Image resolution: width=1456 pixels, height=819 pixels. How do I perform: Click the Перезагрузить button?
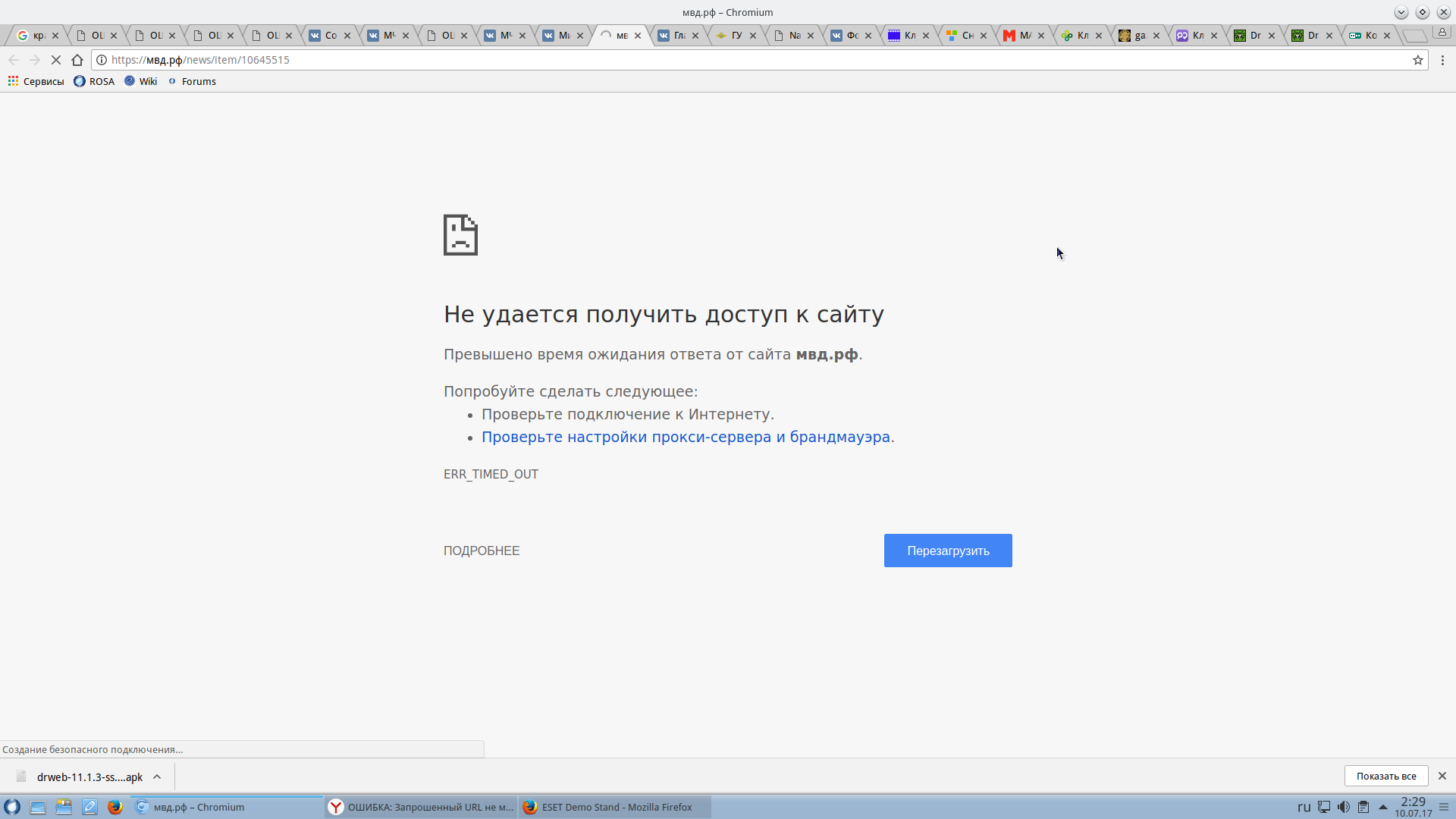(x=947, y=551)
